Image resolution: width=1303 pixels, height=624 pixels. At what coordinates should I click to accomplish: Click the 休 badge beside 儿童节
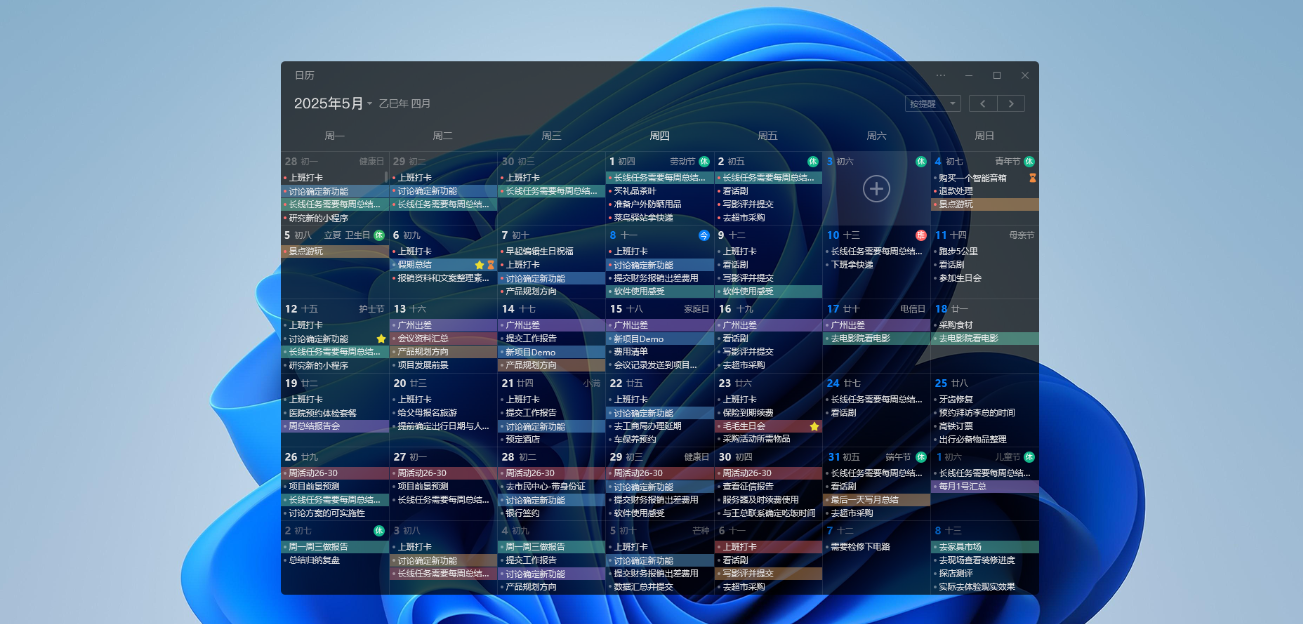point(1029,457)
